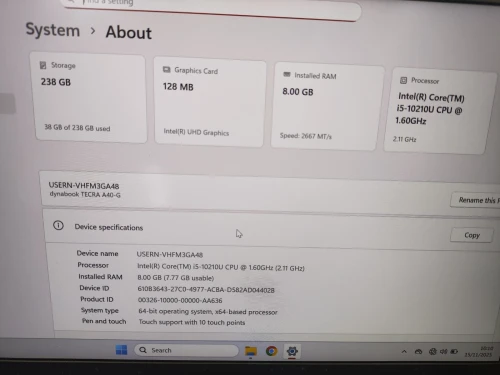500x375 pixels.
Task: Select the Processor value in specifications
Action: pyautogui.click(x=221, y=267)
